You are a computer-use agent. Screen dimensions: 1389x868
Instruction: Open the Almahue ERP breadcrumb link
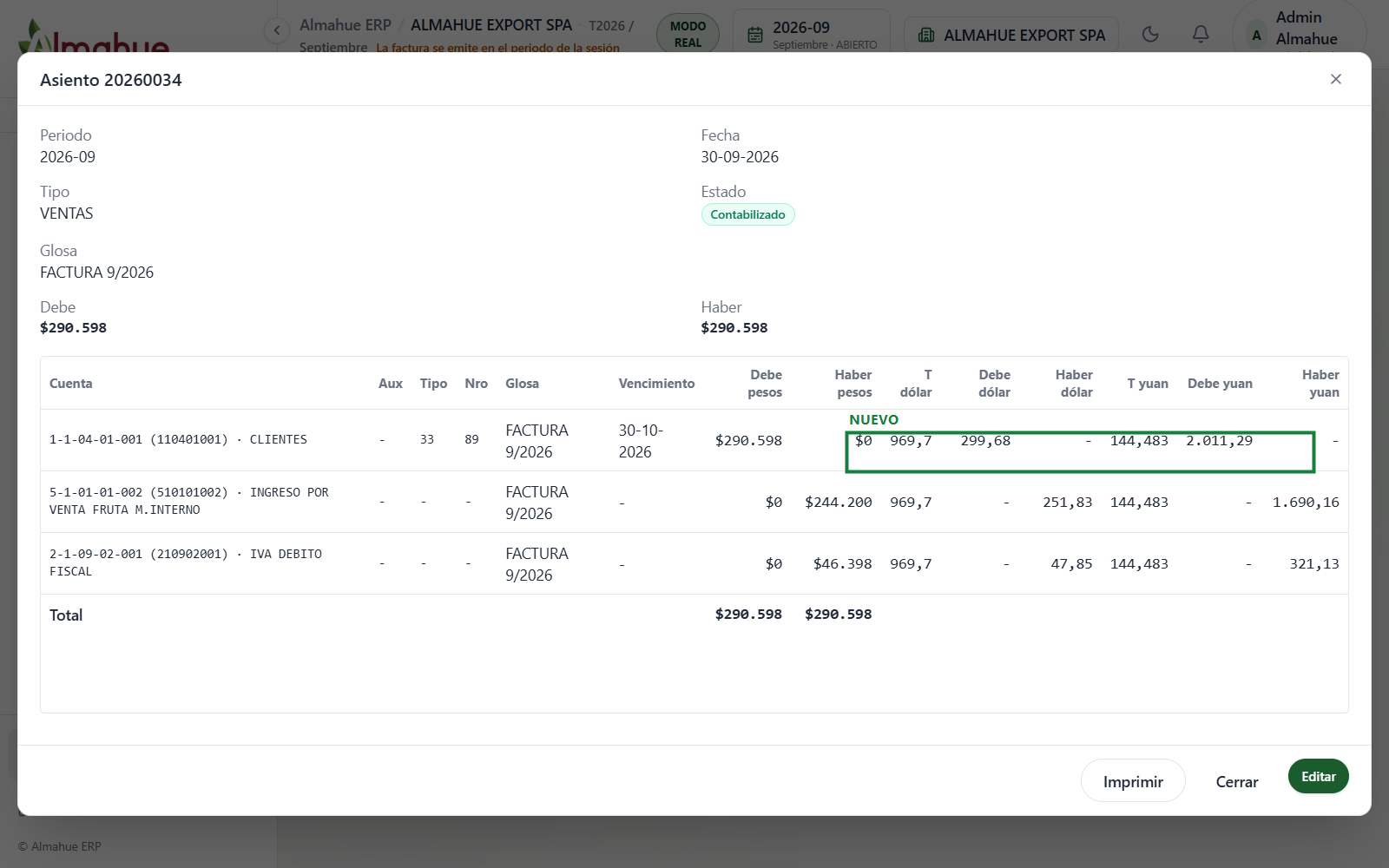coord(346,25)
